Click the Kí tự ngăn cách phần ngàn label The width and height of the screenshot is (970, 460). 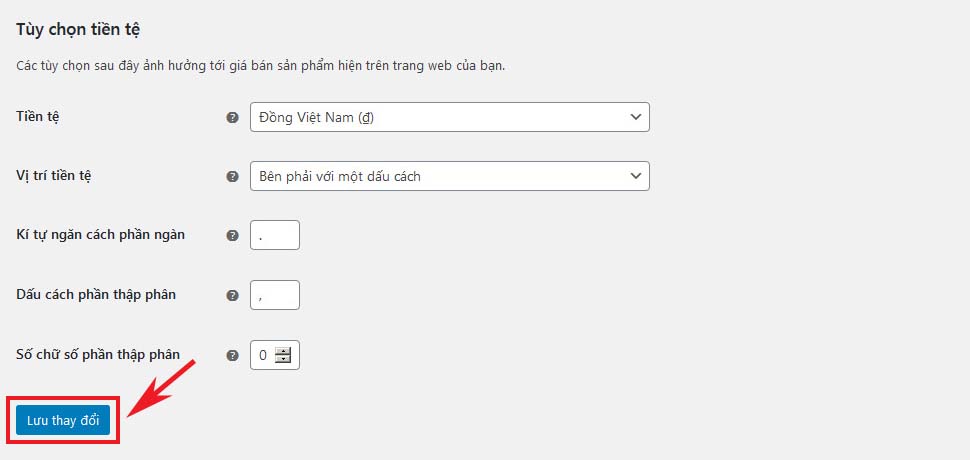point(100,235)
